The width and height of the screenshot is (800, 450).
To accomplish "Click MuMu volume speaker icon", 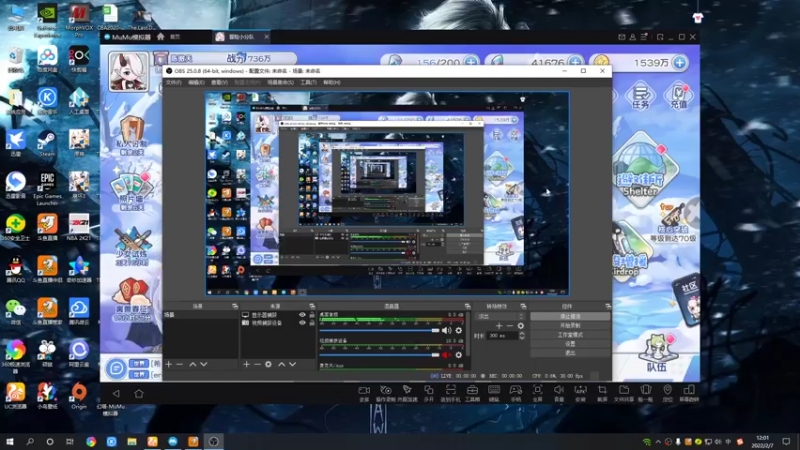I will (x=559, y=392).
